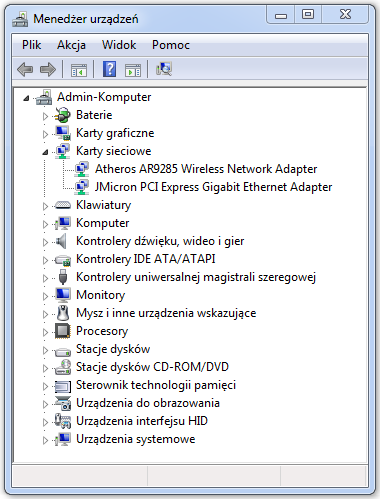The width and height of the screenshot is (380, 499).
Task: Select the Urządzenia systemowe entry
Action: click(x=136, y=439)
